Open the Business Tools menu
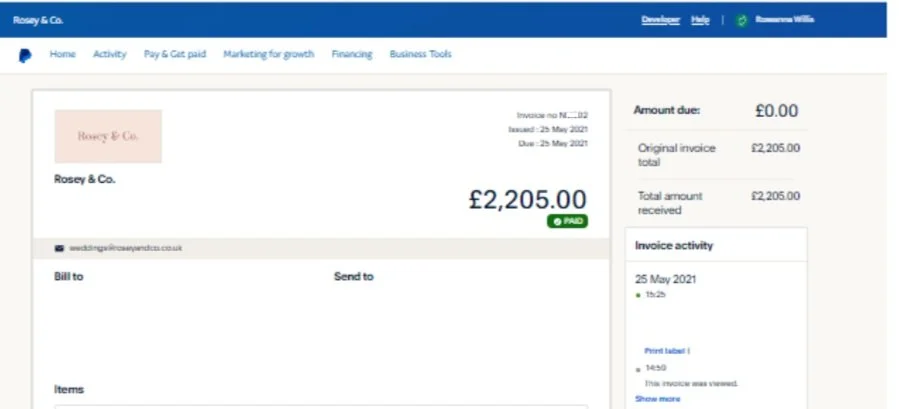 coord(421,54)
